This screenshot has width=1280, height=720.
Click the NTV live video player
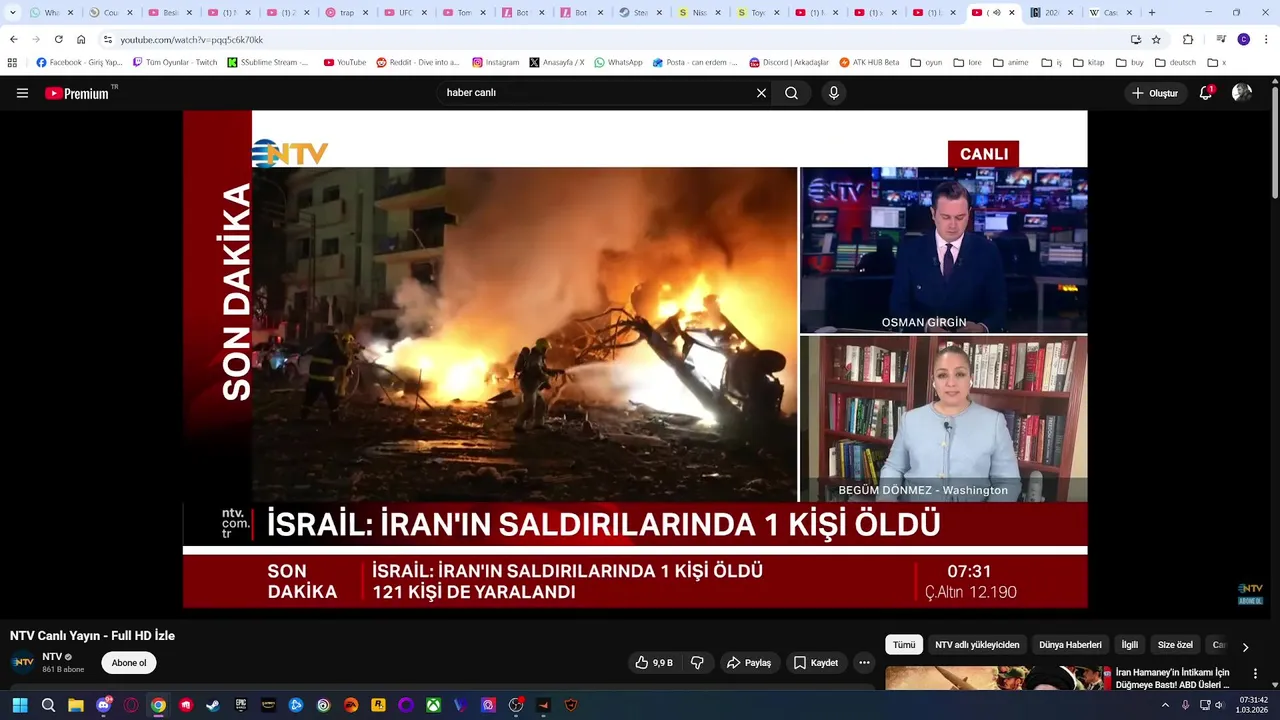pyautogui.click(x=635, y=358)
